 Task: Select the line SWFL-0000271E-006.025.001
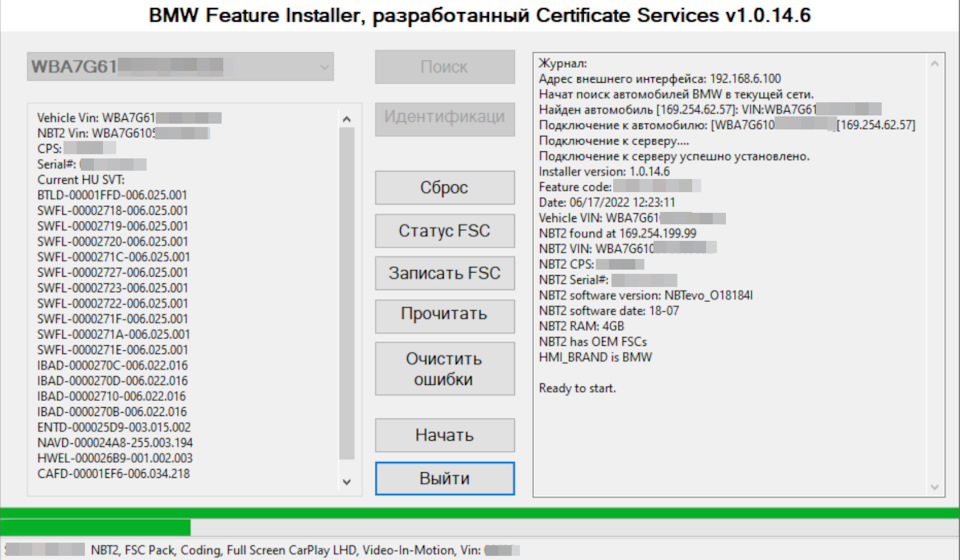click(113, 350)
